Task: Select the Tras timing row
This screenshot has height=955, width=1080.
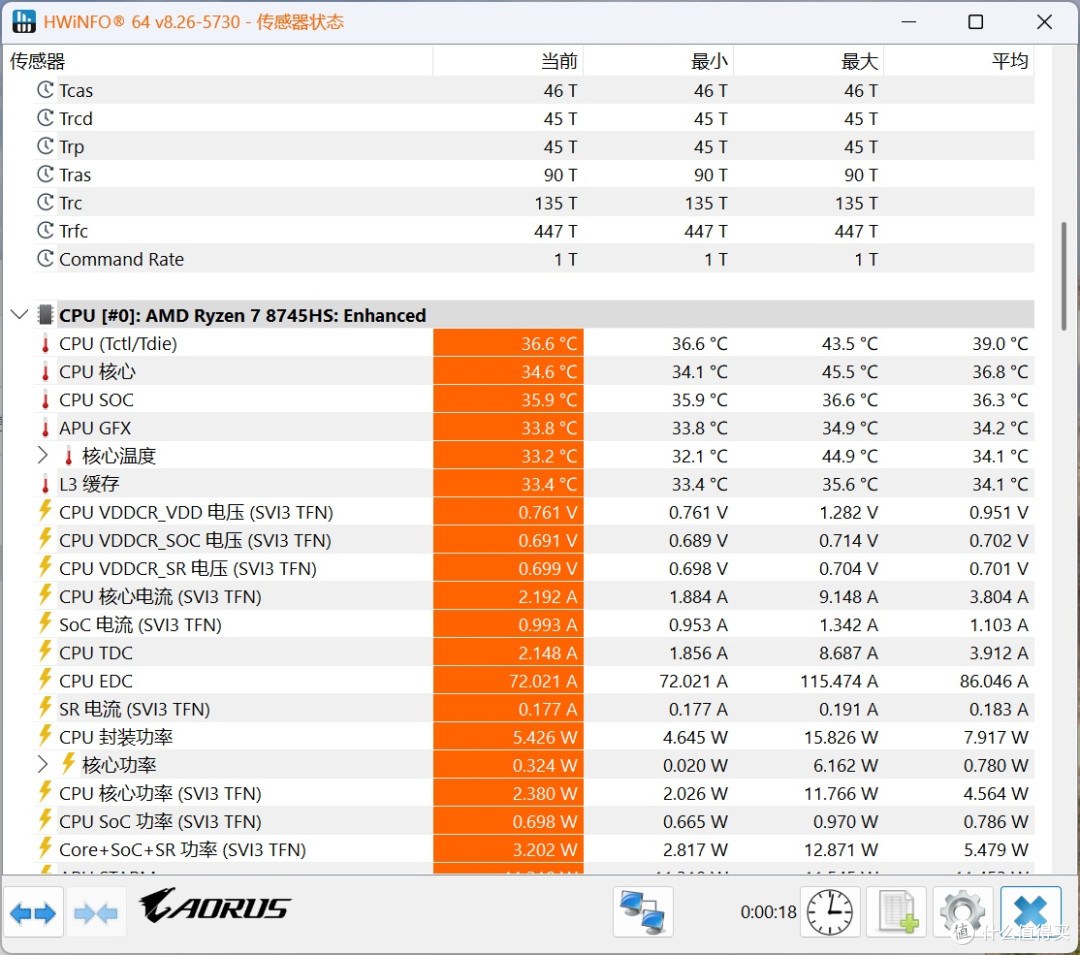Action: coord(534,175)
